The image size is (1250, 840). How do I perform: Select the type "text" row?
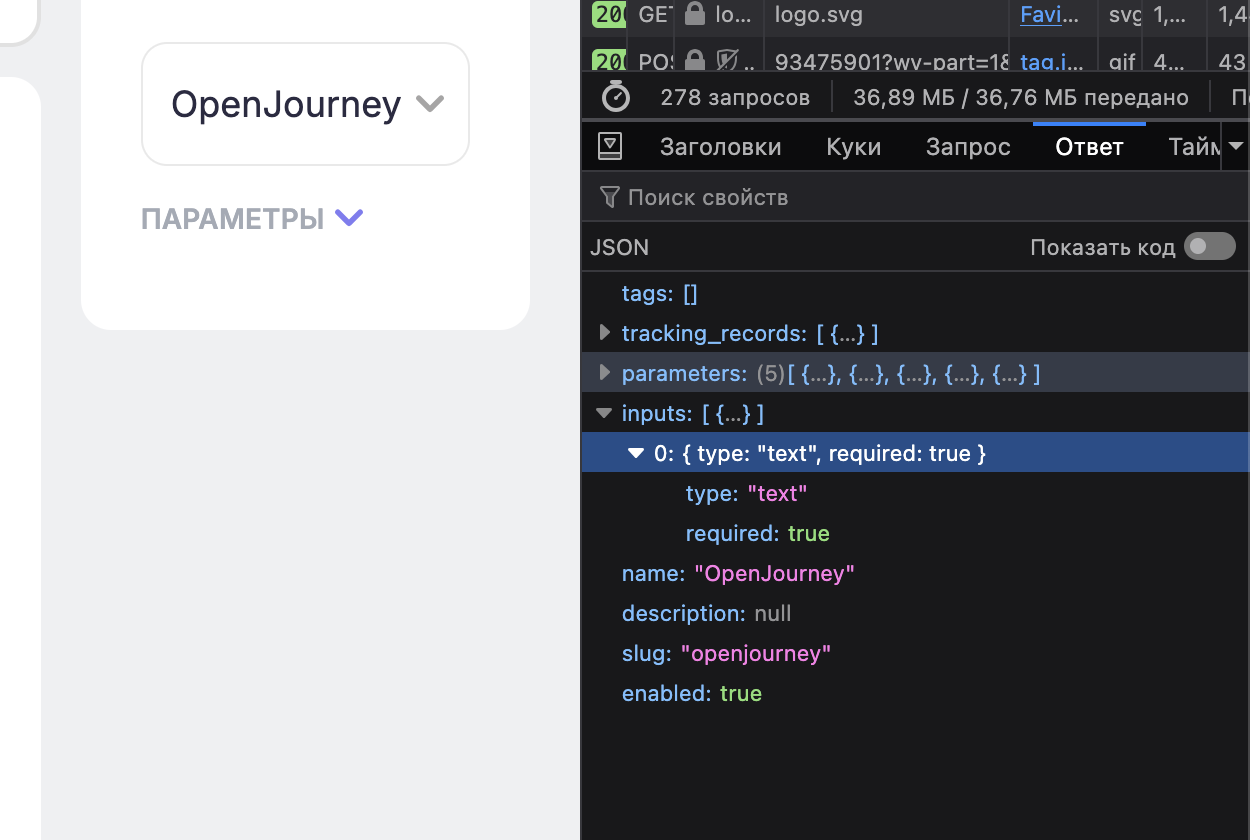point(915,493)
